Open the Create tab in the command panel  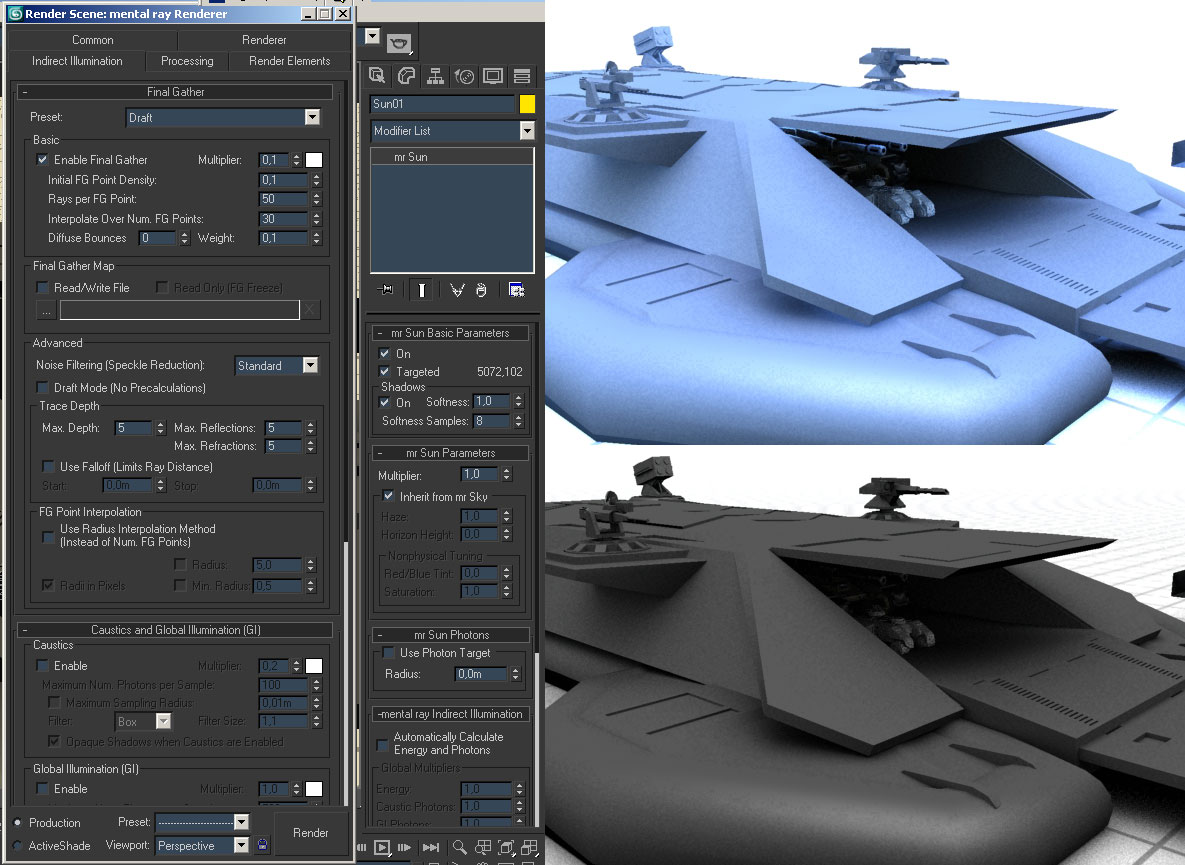coord(377,76)
